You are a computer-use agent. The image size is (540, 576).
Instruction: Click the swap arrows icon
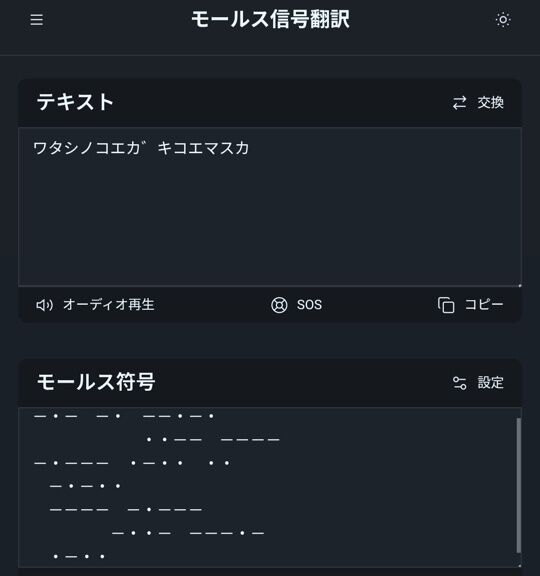coord(460,103)
